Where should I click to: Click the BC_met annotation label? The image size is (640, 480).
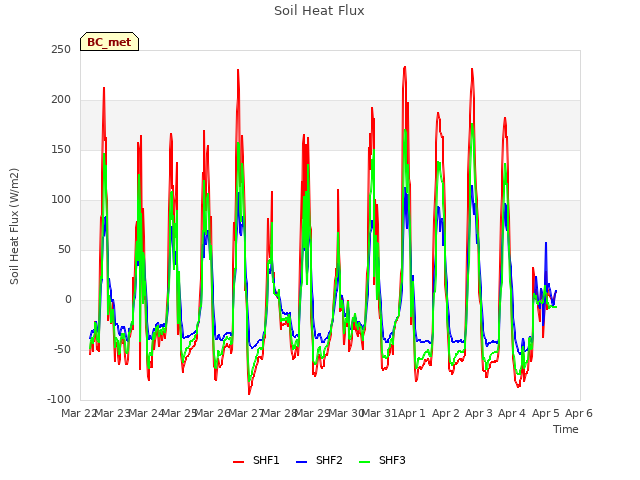[x=109, y=42]
